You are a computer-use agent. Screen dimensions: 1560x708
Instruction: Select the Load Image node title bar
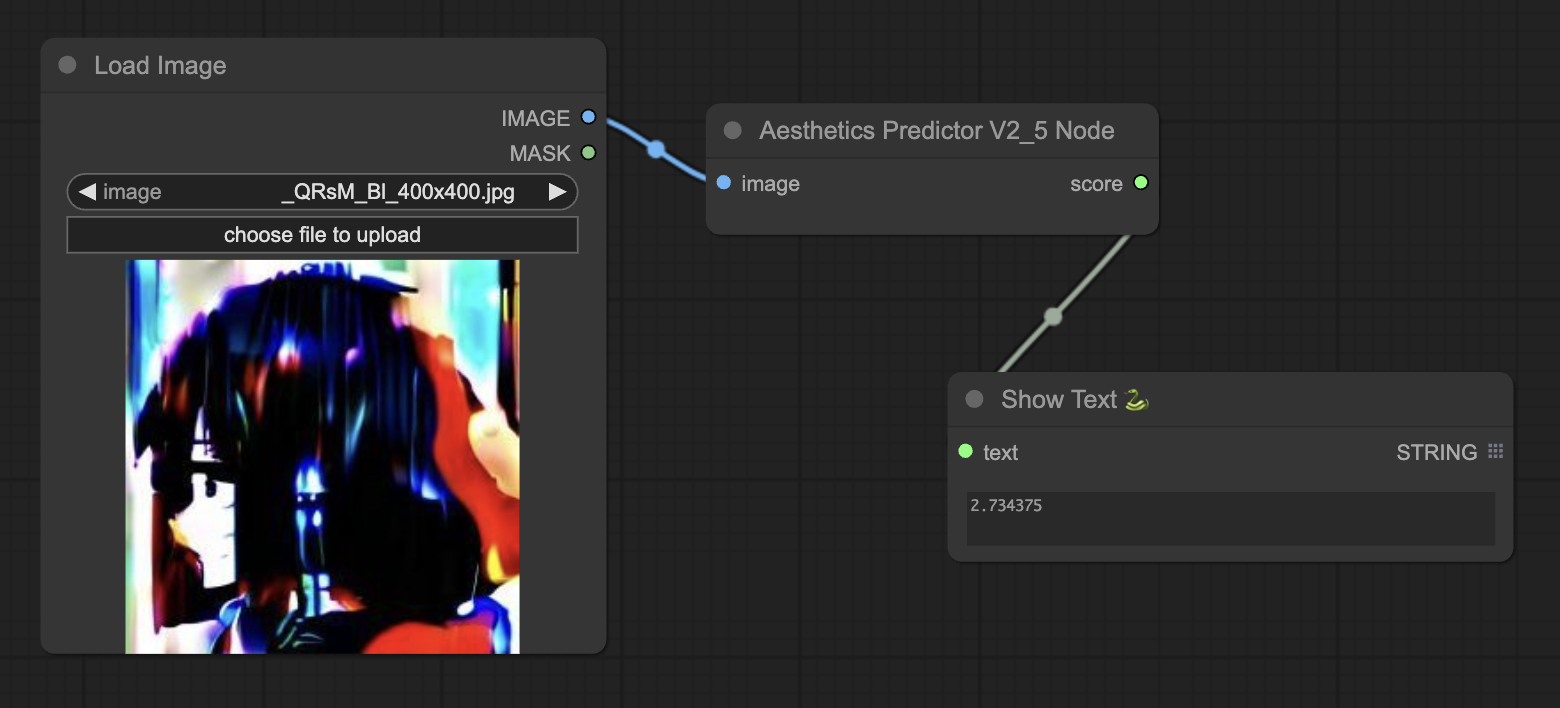pyautogui.click(x=323, y=66)
